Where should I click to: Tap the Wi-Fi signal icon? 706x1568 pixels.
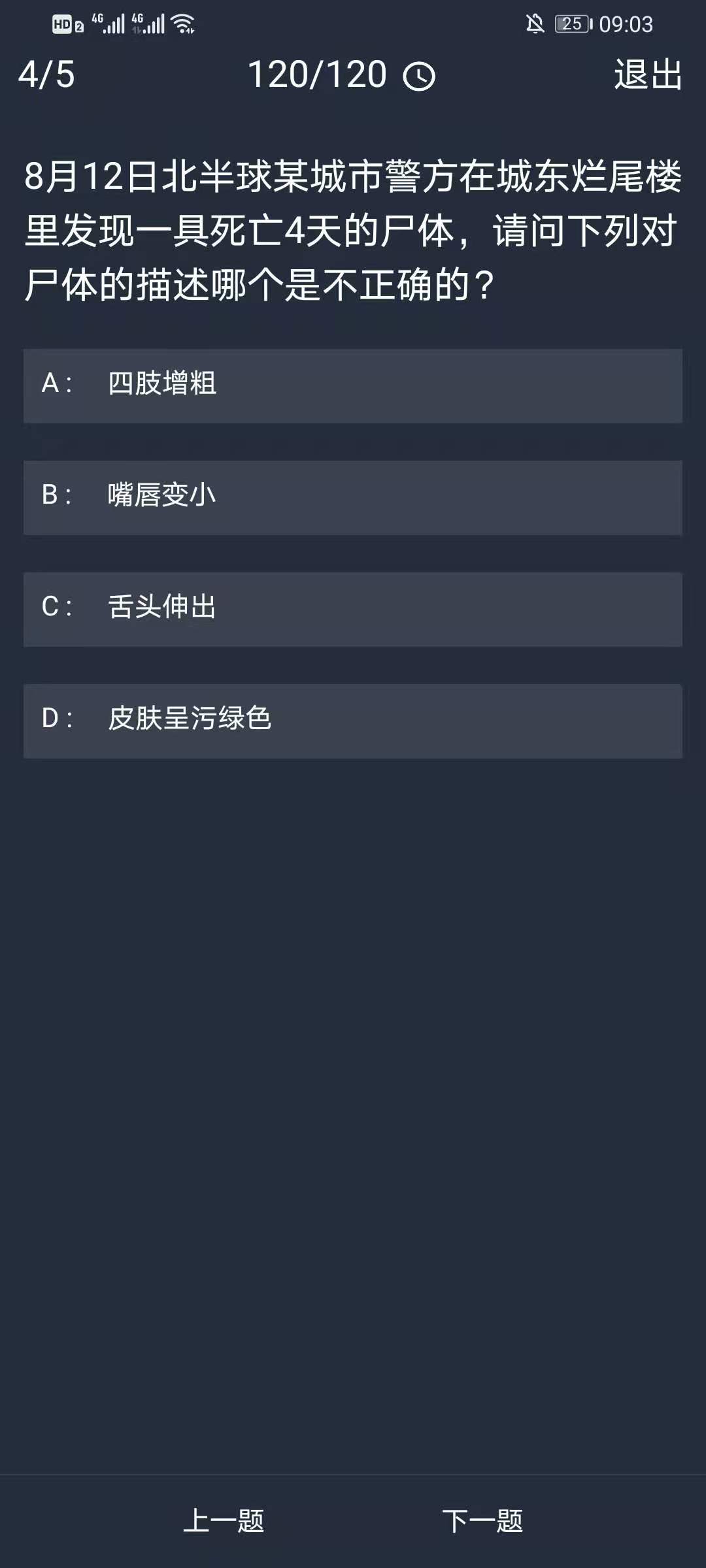click(183, 24)
